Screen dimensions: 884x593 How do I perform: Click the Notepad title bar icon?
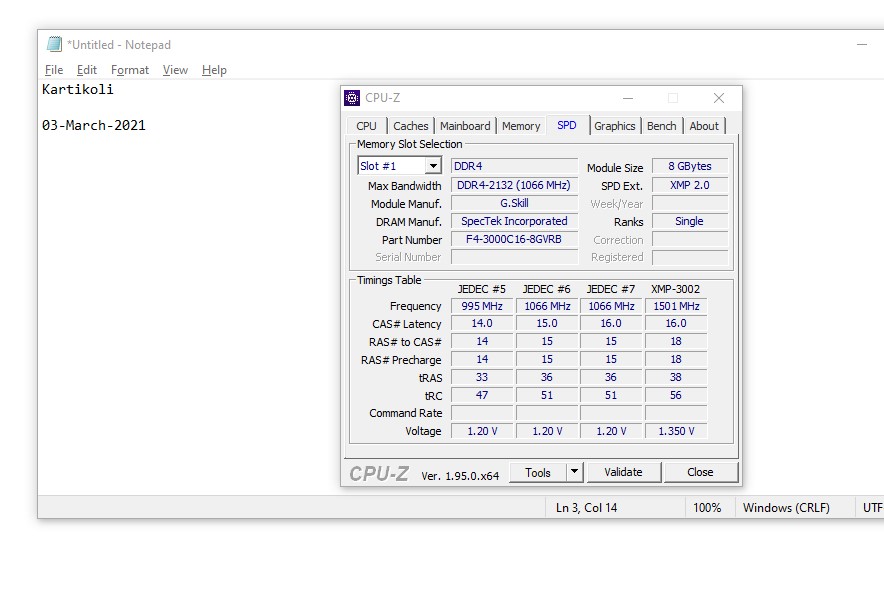tap(54, 44)
